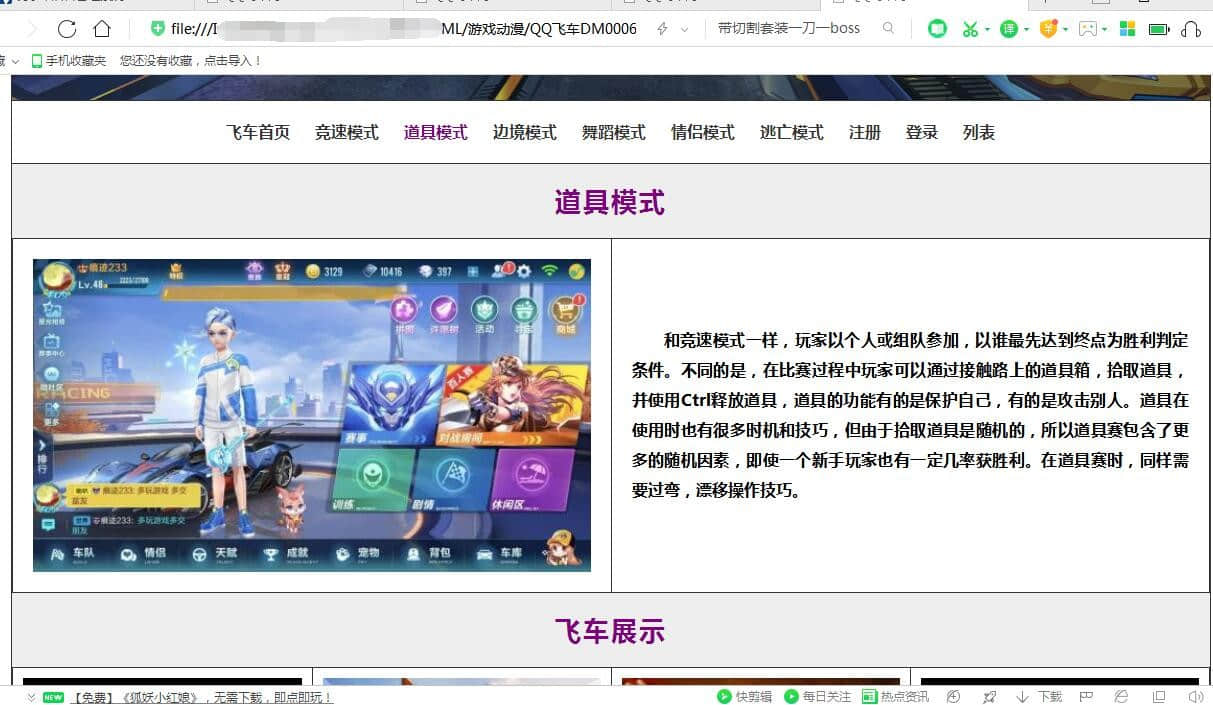
Task: Click the colorful apps grid icon
Action: click(1127, 29)
